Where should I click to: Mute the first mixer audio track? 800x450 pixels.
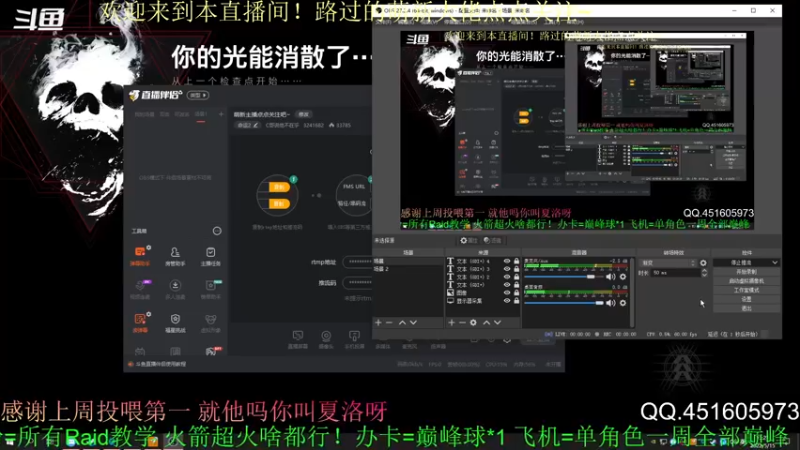(x=611, y=277)
